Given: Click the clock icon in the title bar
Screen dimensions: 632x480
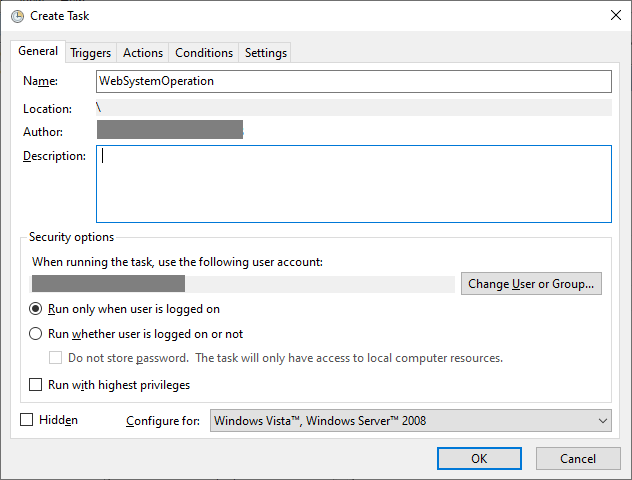Looking at the screenshot, I should (x=17, y=16).
